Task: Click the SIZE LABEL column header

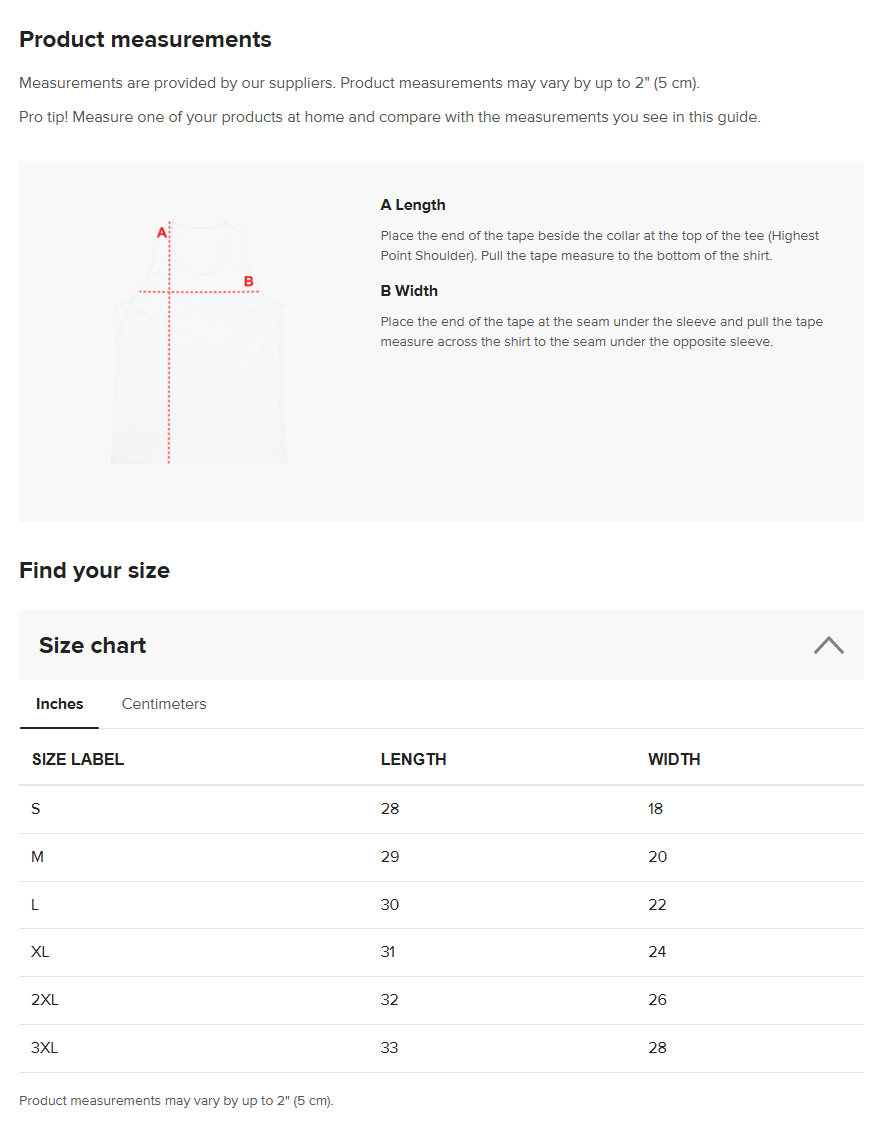Action: pyautogui.click(x=78, y=759)
